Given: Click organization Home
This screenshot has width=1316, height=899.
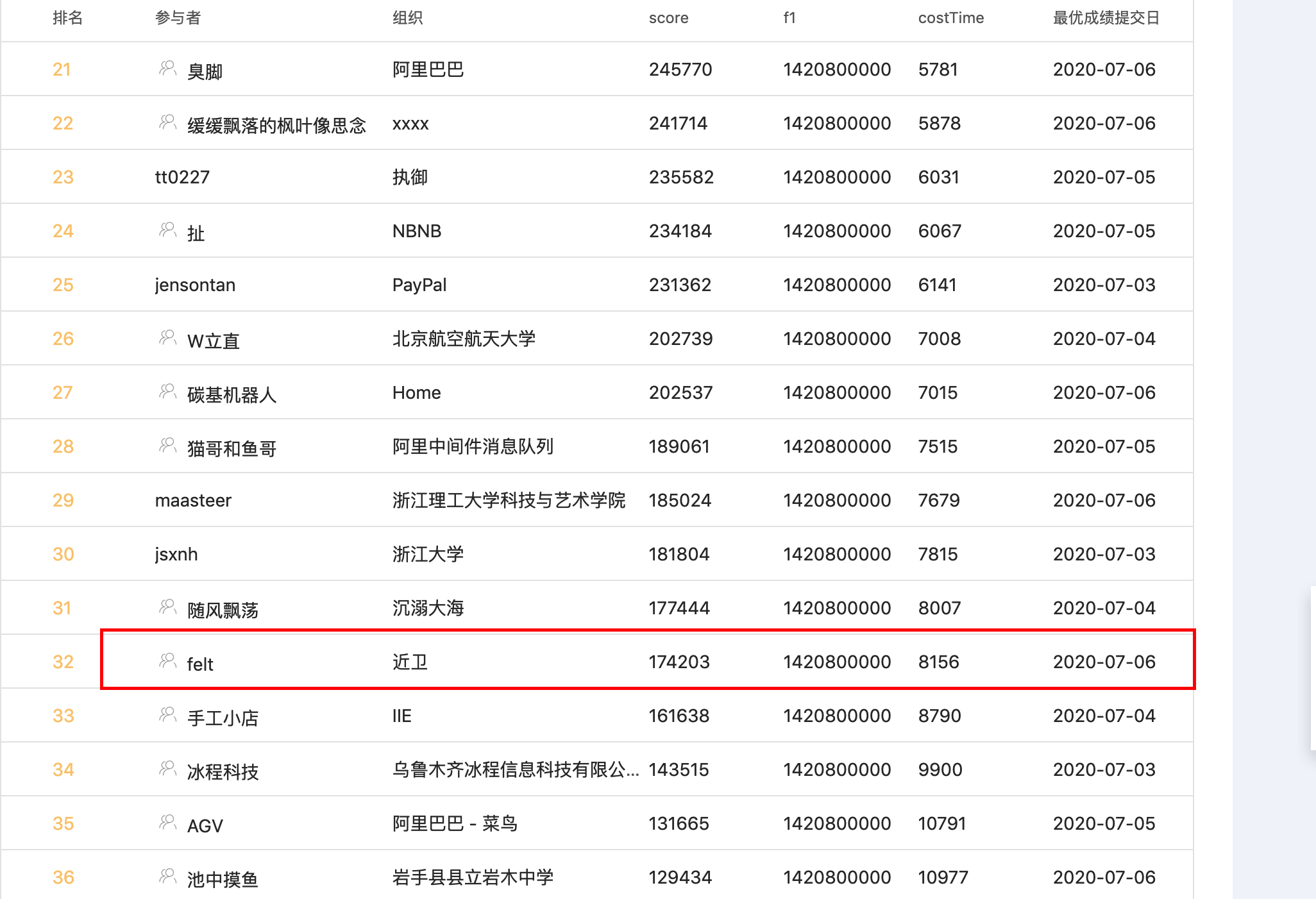Looking at the screenshot, I should 417,392.
